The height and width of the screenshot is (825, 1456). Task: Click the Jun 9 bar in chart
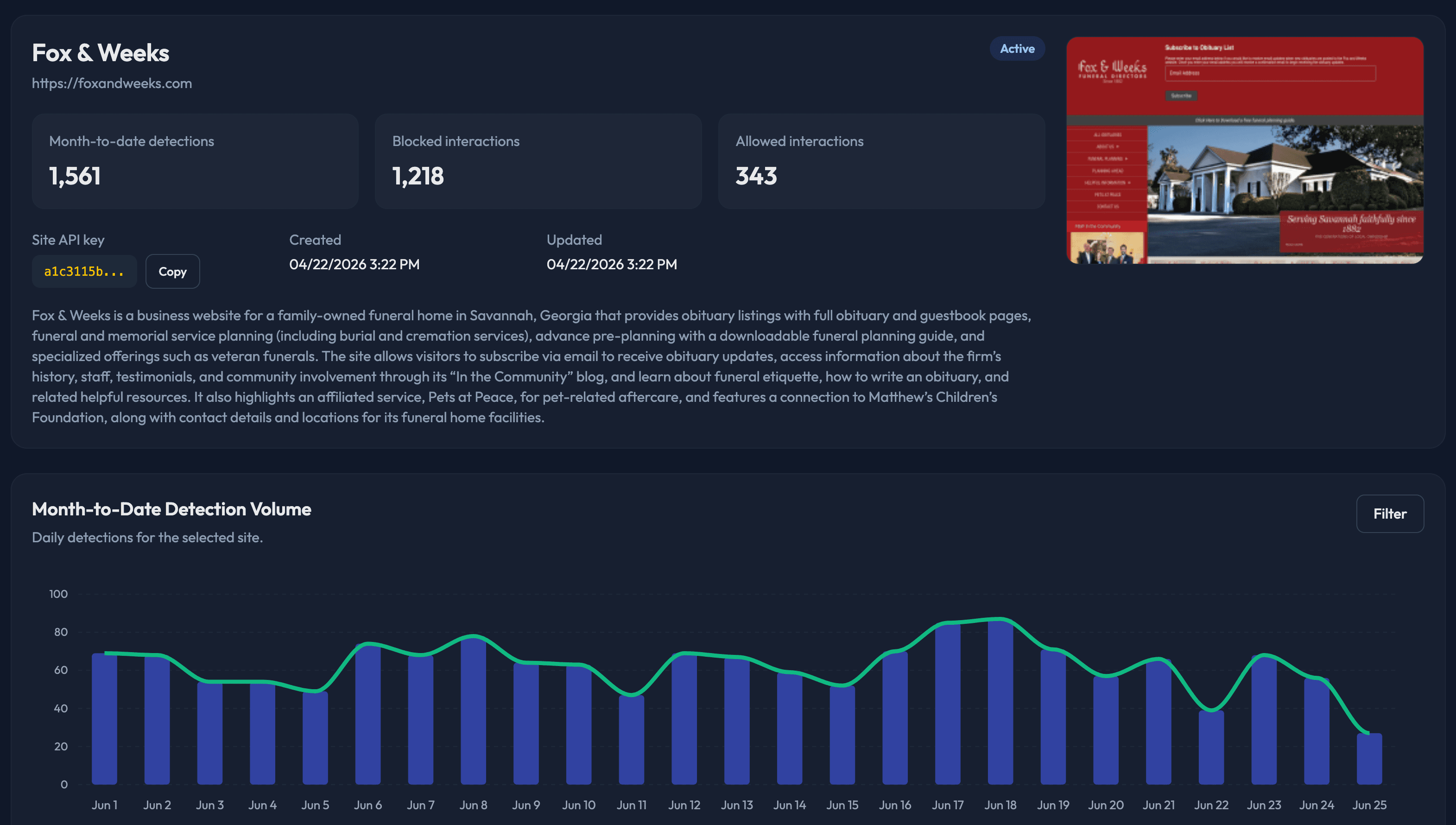pyautogui.click(x=526, y=723)
